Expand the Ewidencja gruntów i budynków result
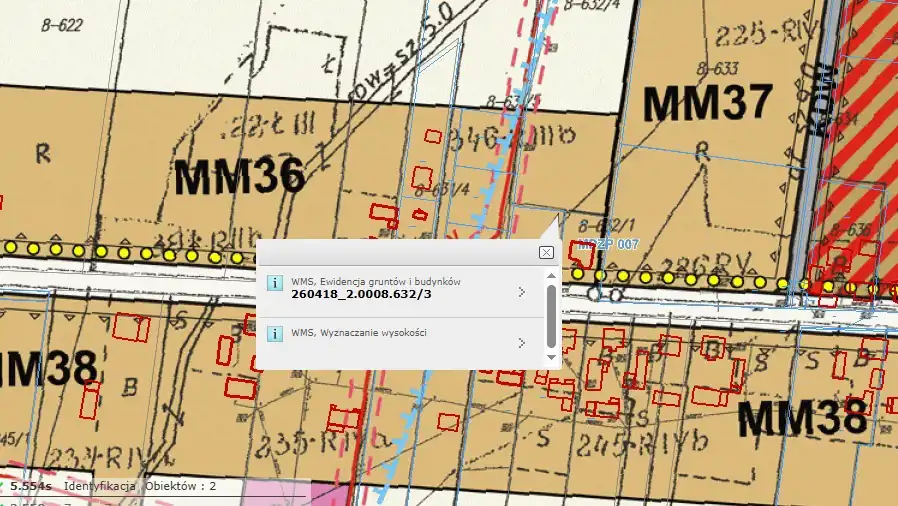This screenshot has width=898, height=506. coord(521,292)
